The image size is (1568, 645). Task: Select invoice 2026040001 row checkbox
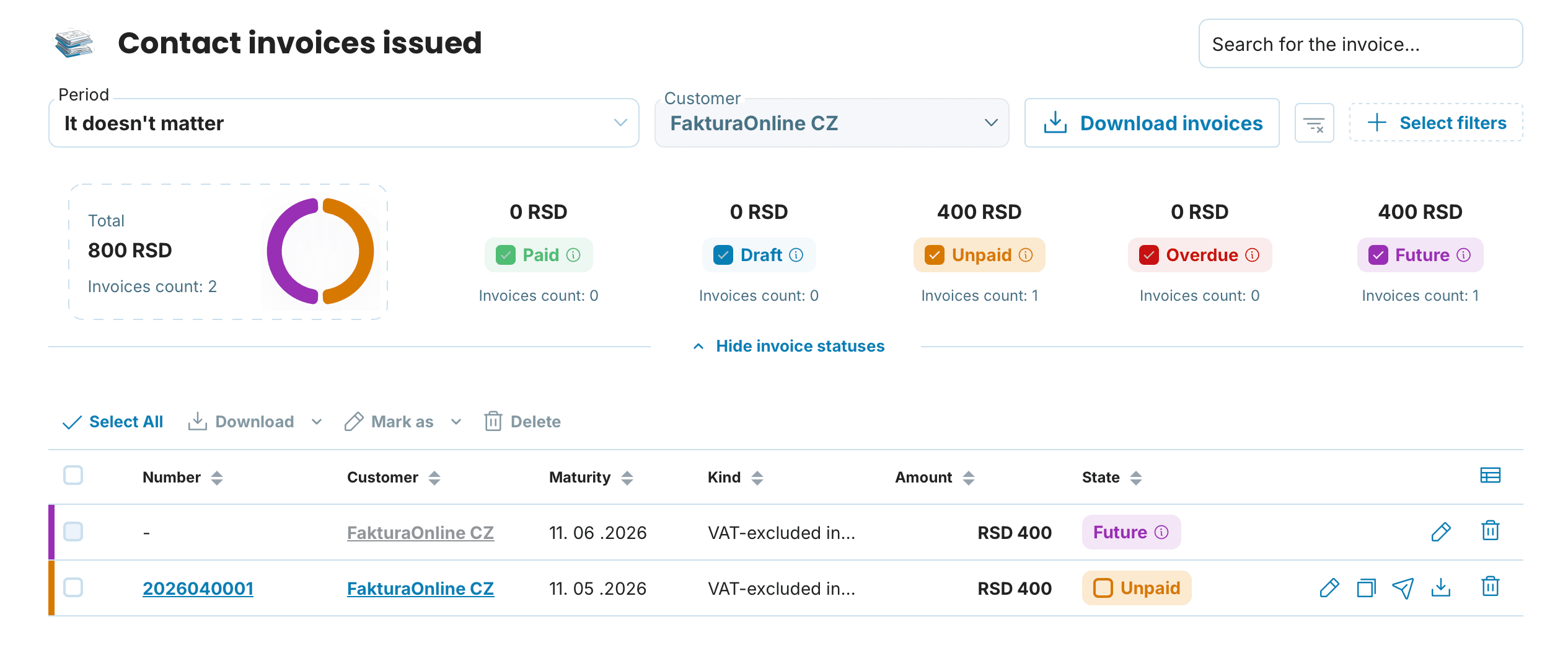73,587
